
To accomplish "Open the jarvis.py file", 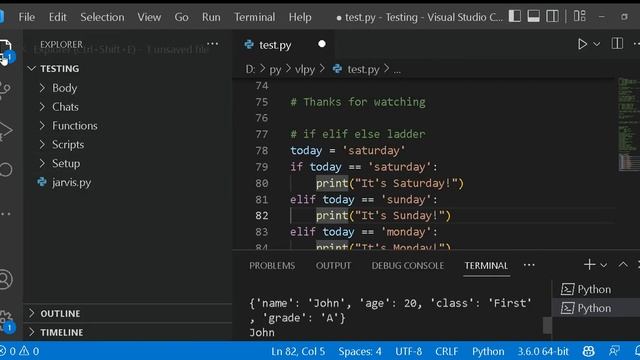I will tap(128, 182).
